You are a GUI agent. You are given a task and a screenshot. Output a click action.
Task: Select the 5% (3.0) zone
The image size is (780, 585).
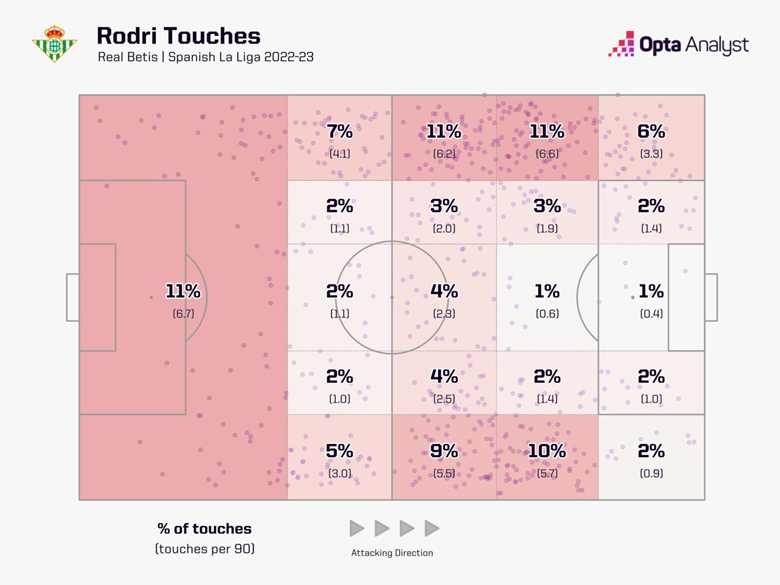click(x=339, y=458)
